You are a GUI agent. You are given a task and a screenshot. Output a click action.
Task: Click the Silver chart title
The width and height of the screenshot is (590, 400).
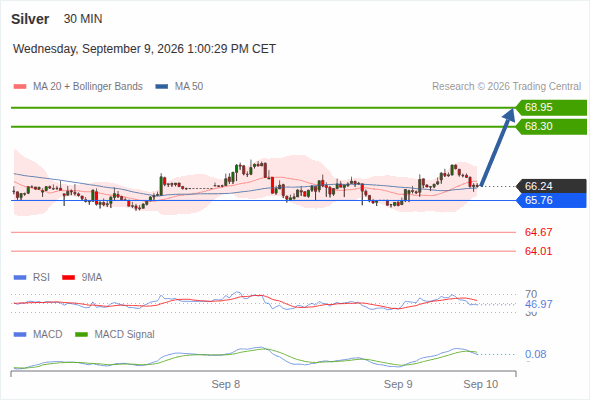[30, 19]
